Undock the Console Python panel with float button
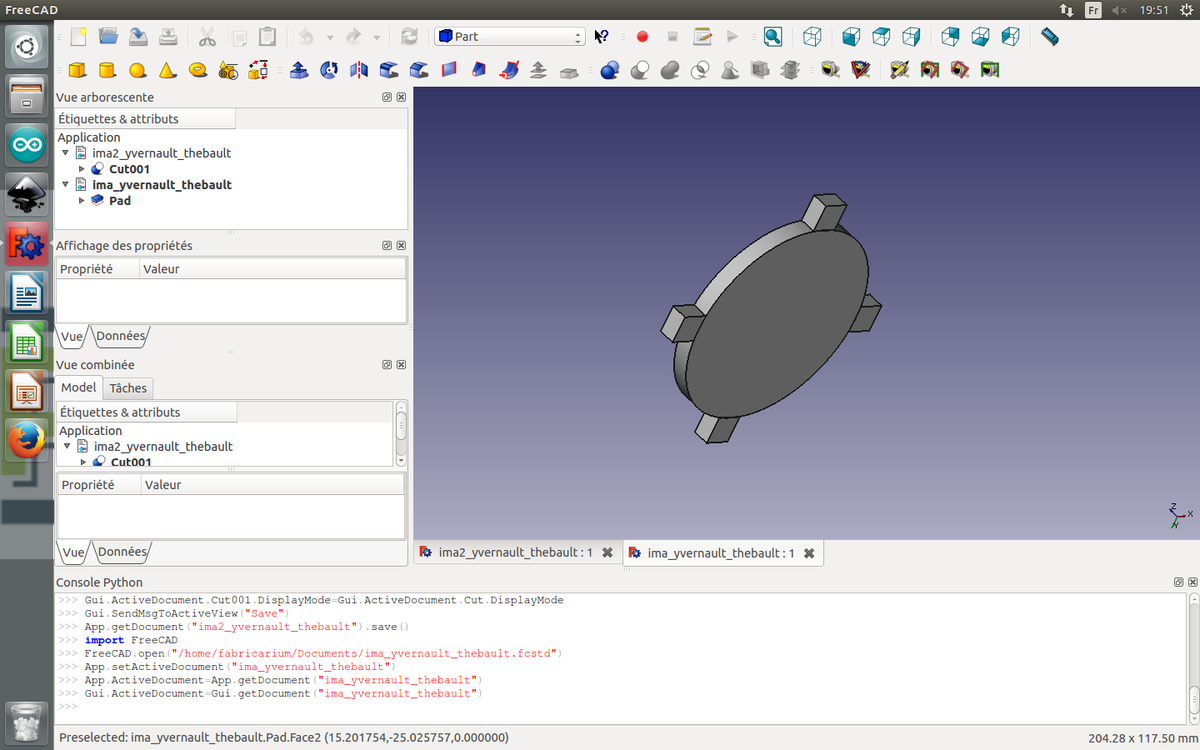 pyautogui.click(x=1177, y=582)
